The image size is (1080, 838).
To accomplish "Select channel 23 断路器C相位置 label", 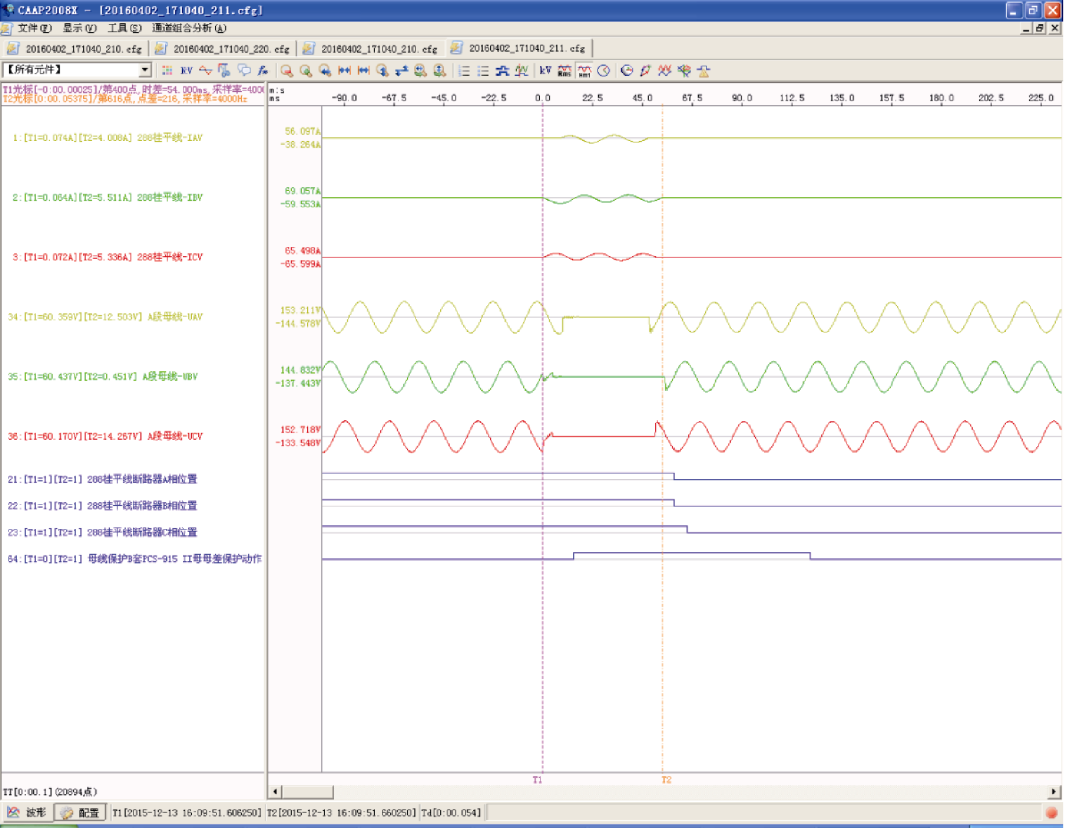I will [103, 532].
